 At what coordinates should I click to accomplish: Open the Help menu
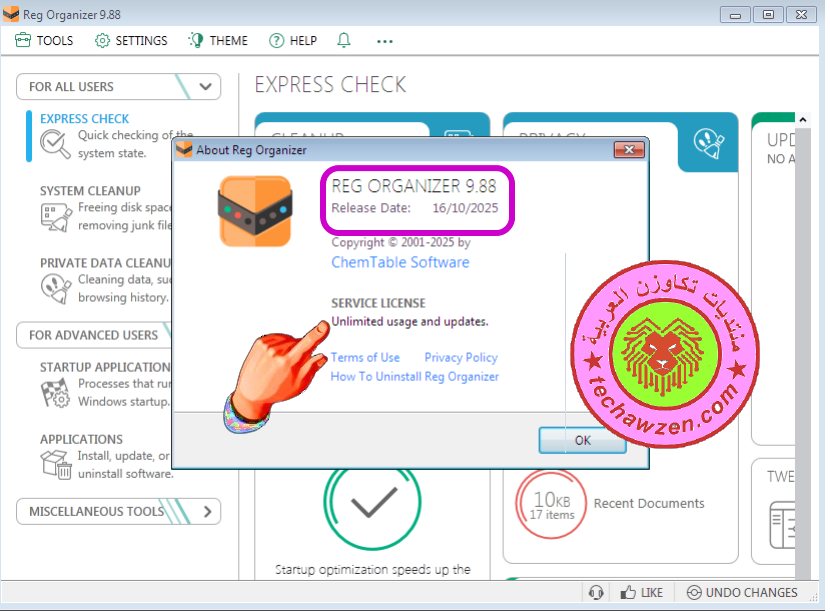[293, 41]
